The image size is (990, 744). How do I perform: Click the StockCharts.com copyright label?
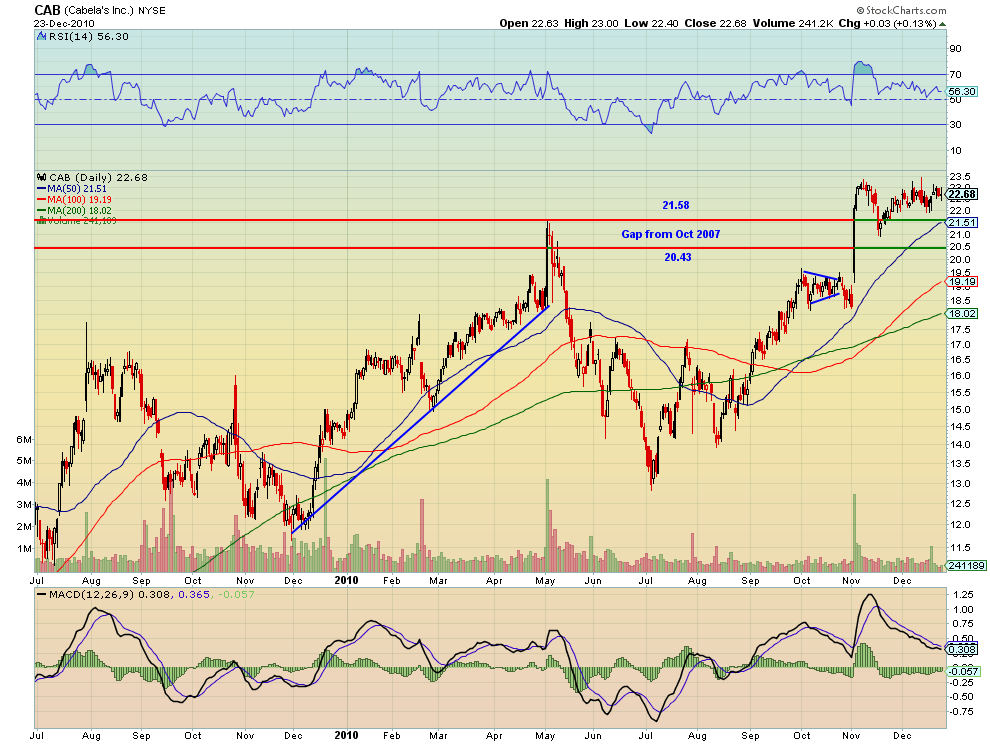(x=902, y=10)
